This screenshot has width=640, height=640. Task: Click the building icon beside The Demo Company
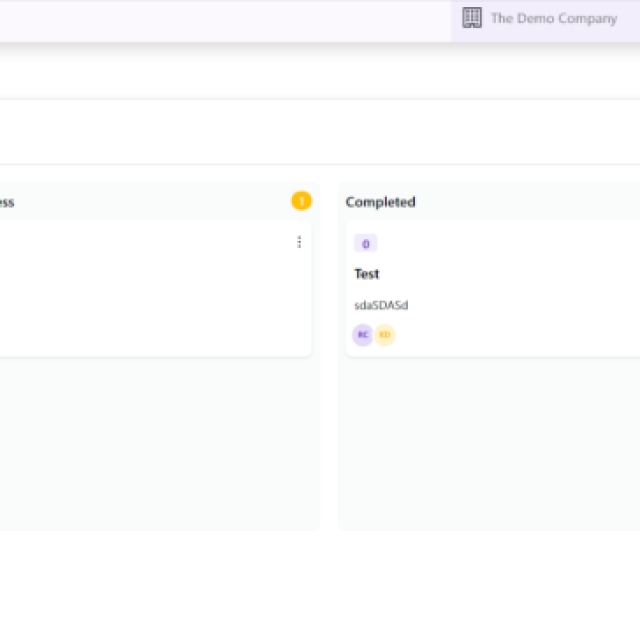point(472,18)
